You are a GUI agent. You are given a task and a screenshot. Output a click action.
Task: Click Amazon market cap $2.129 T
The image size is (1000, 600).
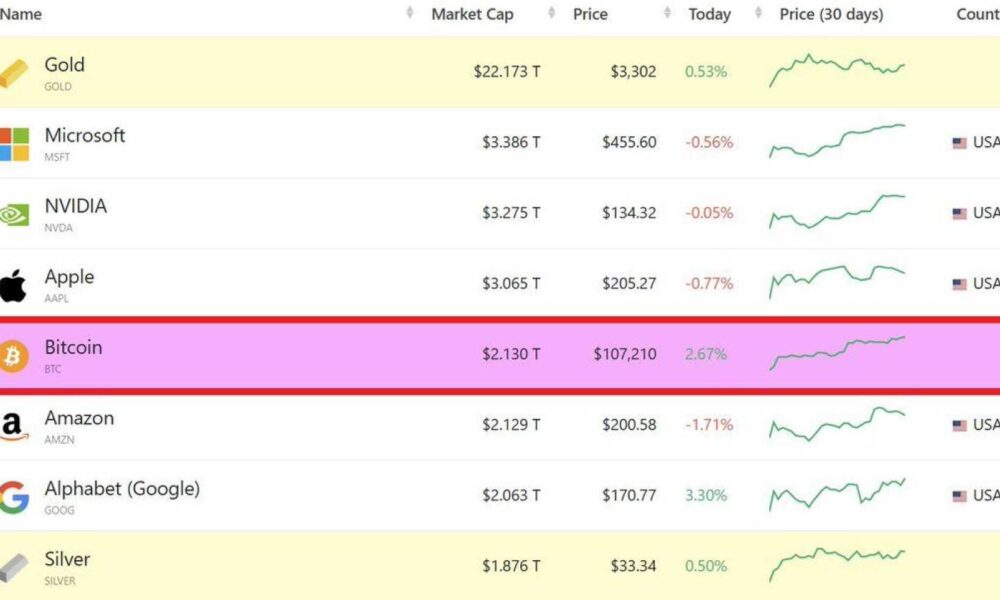(x=511, y=425)
